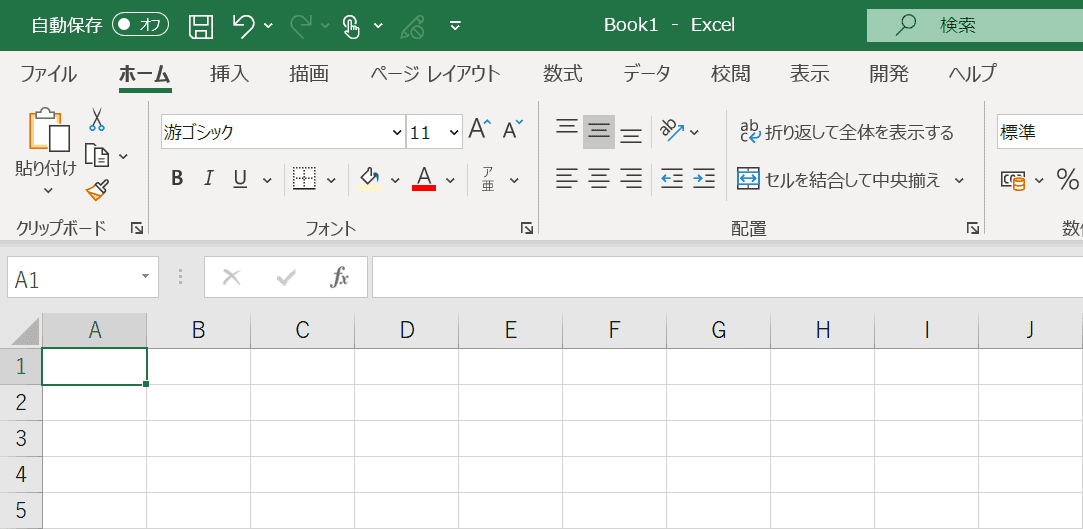Click the Save floppy disk icon
Viewport: 1083px width, 529px height.
201,26
